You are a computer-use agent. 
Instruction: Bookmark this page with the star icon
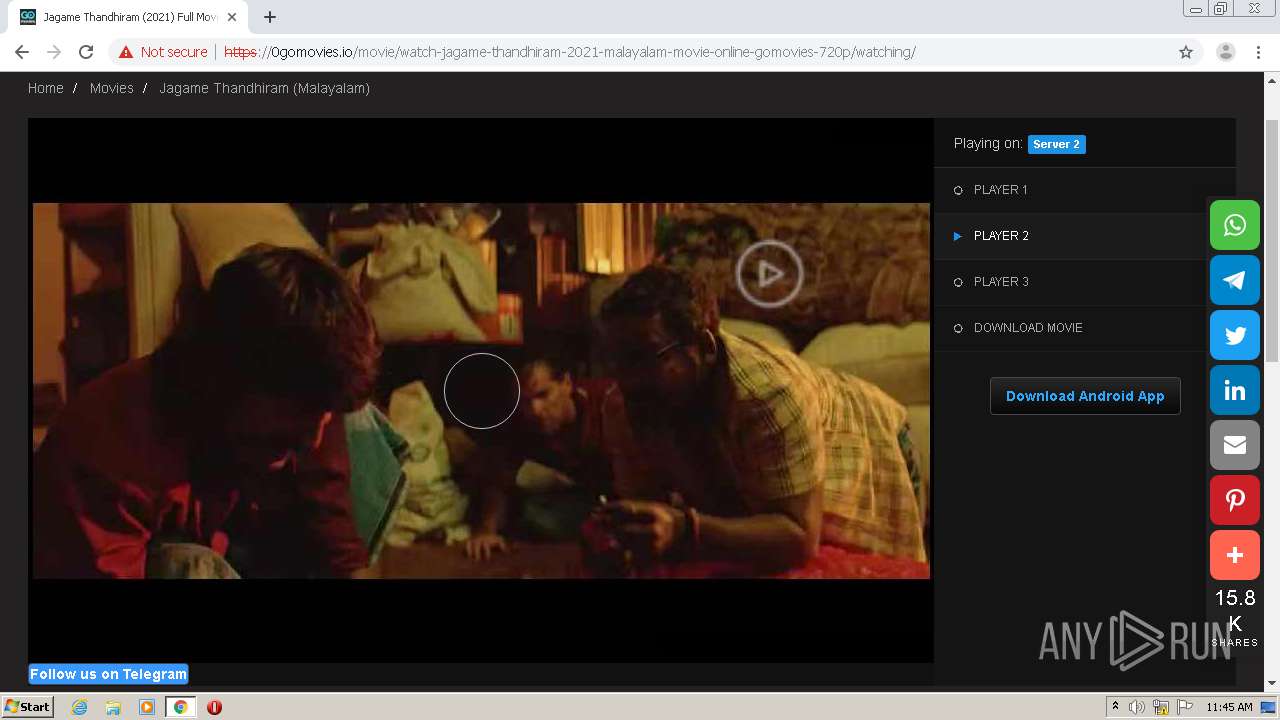coord(1186,52)
